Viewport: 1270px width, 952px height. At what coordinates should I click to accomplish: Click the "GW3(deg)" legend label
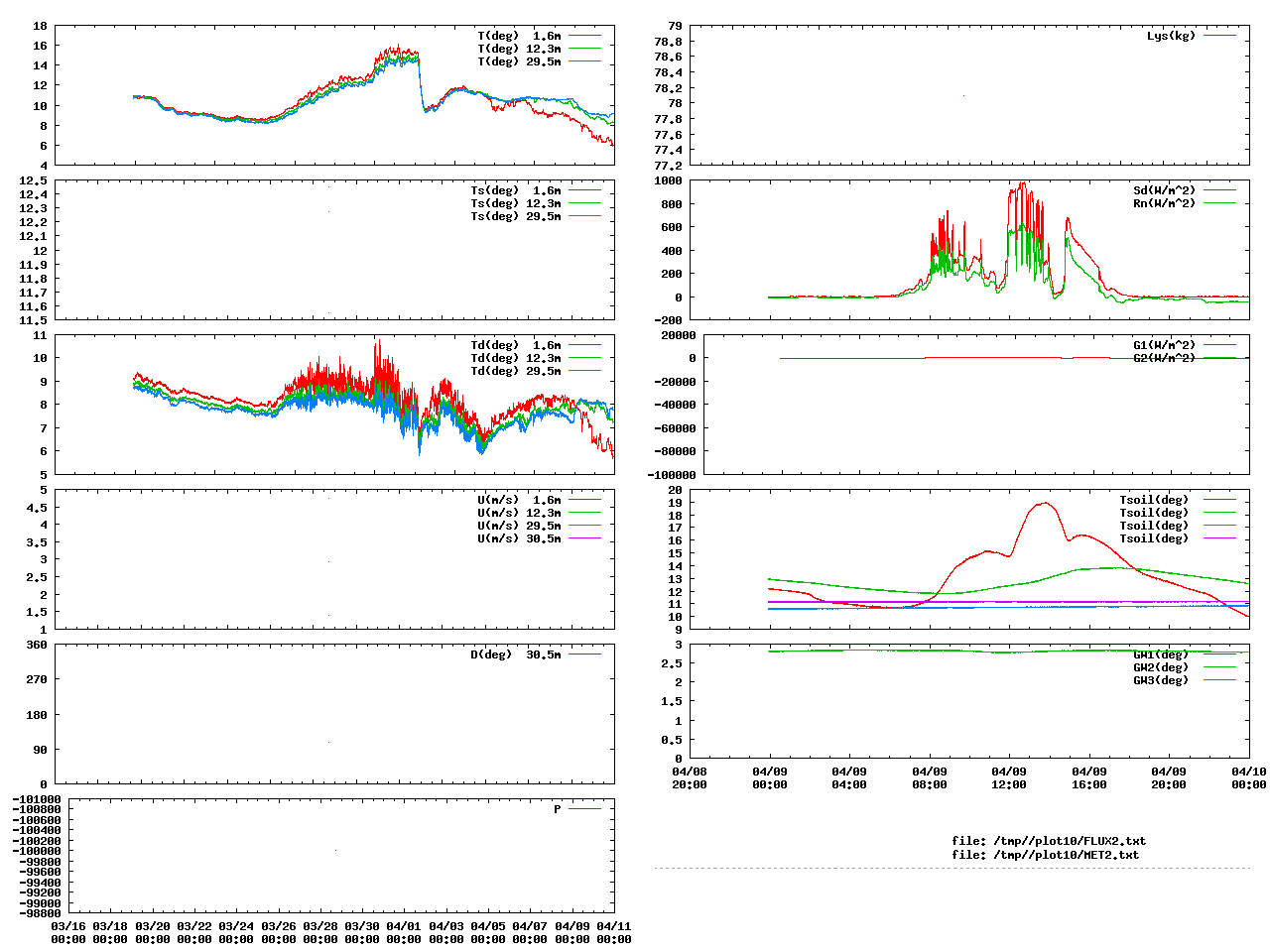(1161, 680)
